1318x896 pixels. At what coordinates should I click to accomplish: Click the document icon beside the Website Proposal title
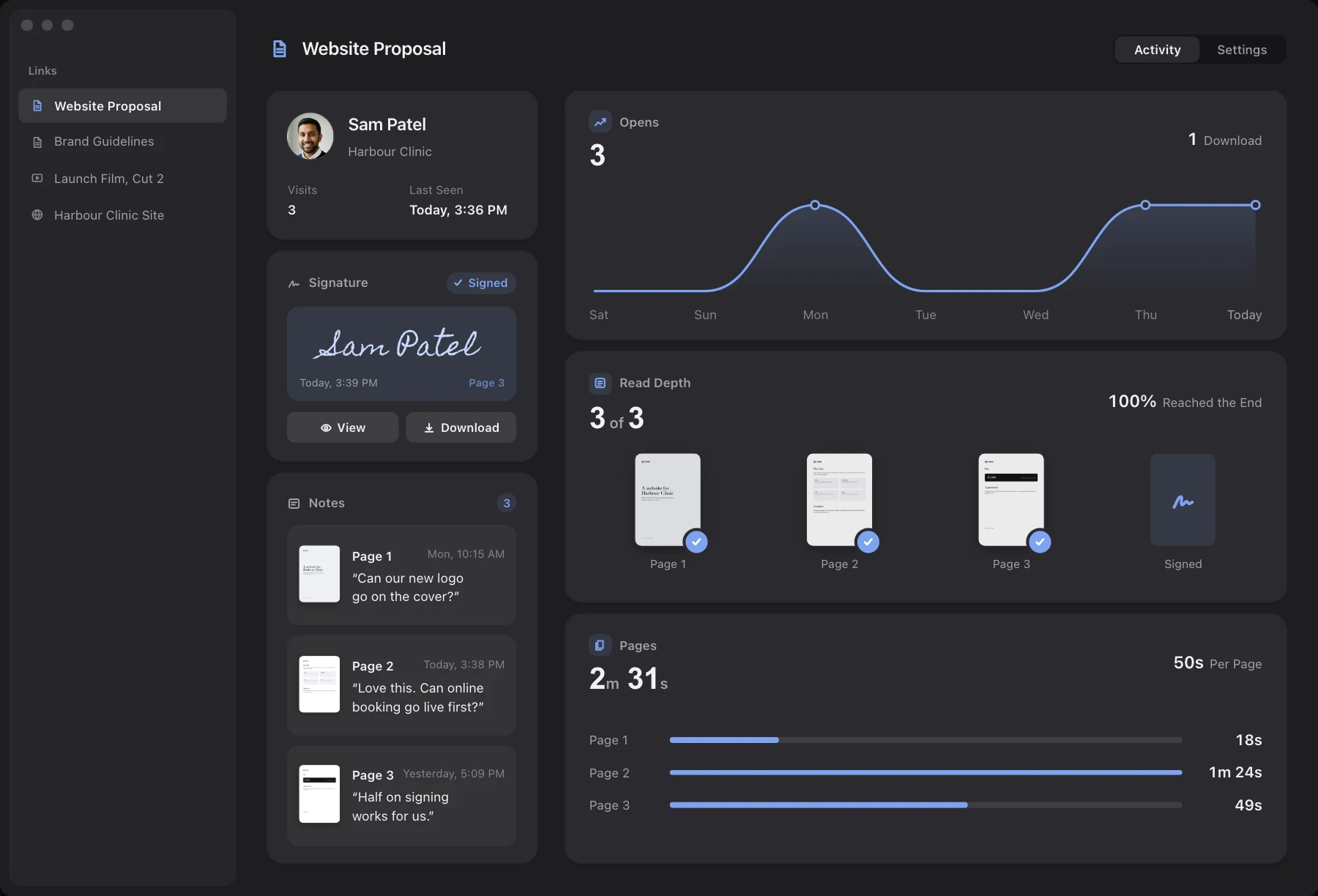tap(280, 49)
